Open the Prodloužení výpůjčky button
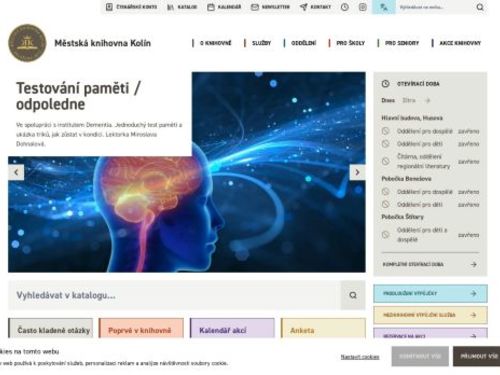The height and width of the screenshot is (375, 500). click(x=430, y=294)
